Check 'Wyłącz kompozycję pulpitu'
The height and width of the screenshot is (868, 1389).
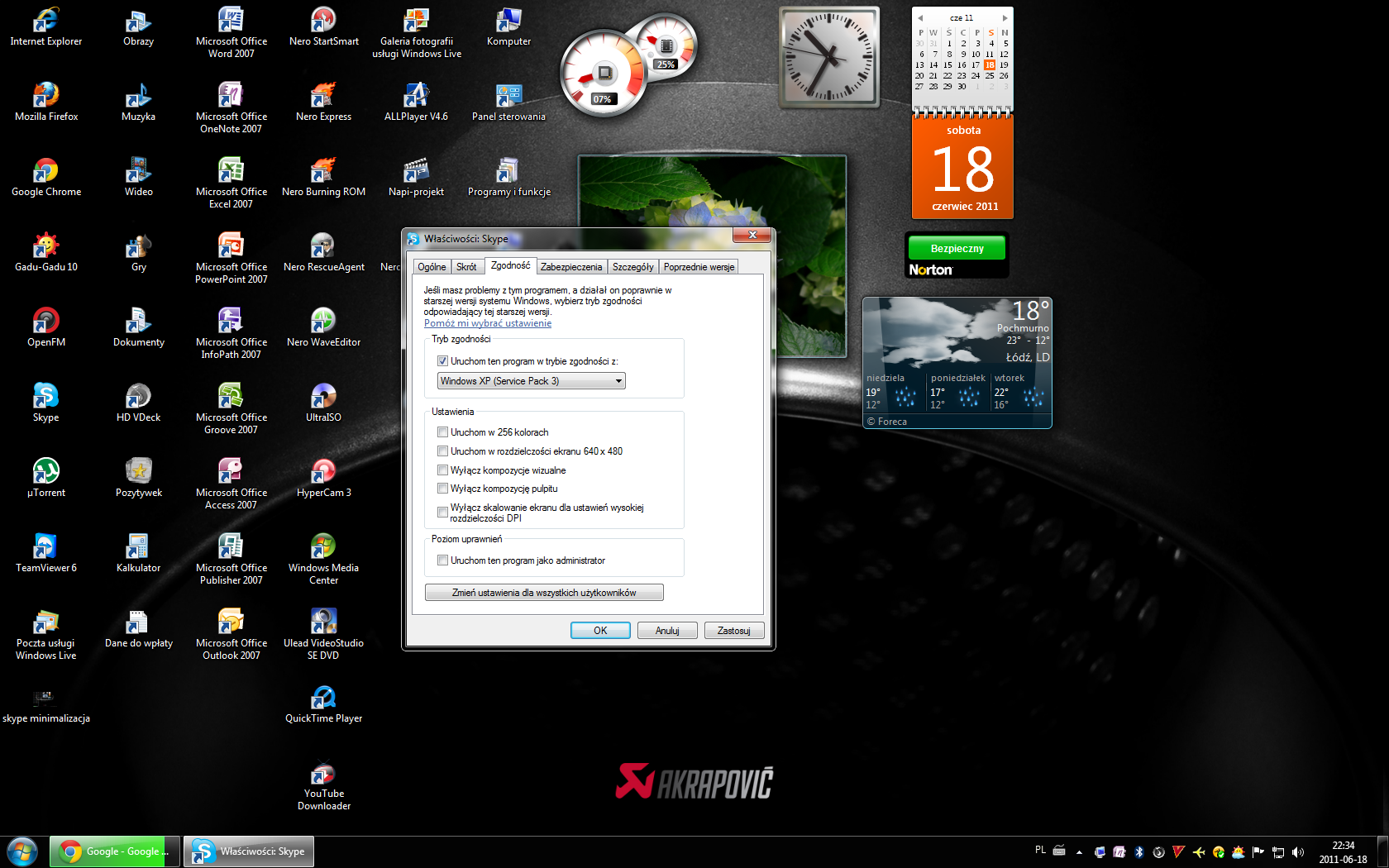pos(443,489)
